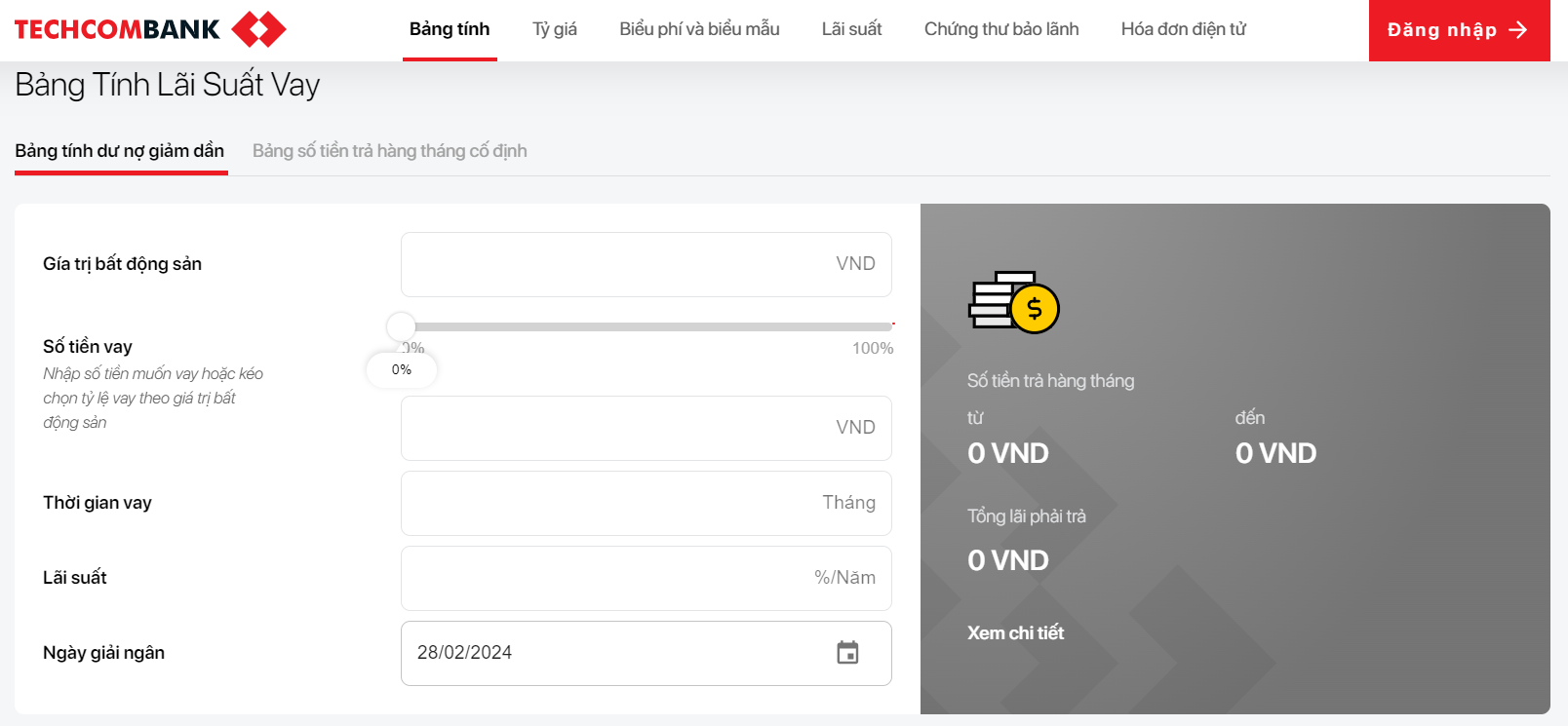The image size is (1568, 726).
Task: Go to Tỷ giá page
Action: [555, 29]
